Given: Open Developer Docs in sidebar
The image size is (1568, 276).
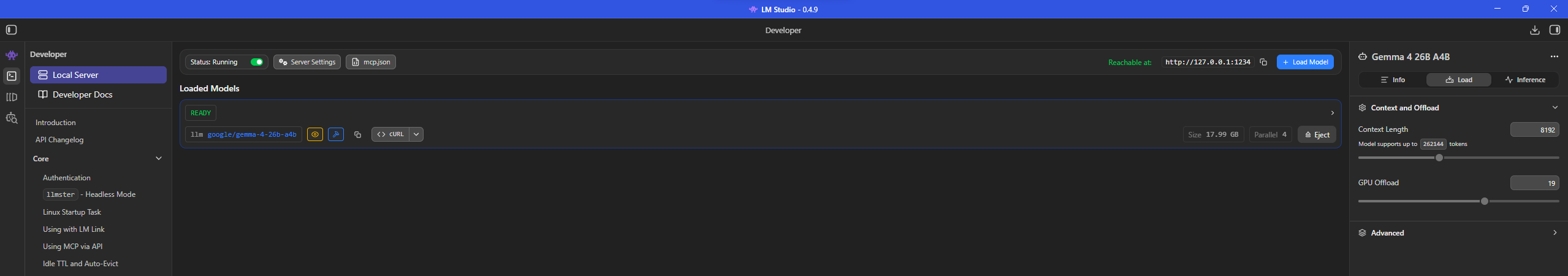Looking at the screenshot, I should (x=98, y=94).
